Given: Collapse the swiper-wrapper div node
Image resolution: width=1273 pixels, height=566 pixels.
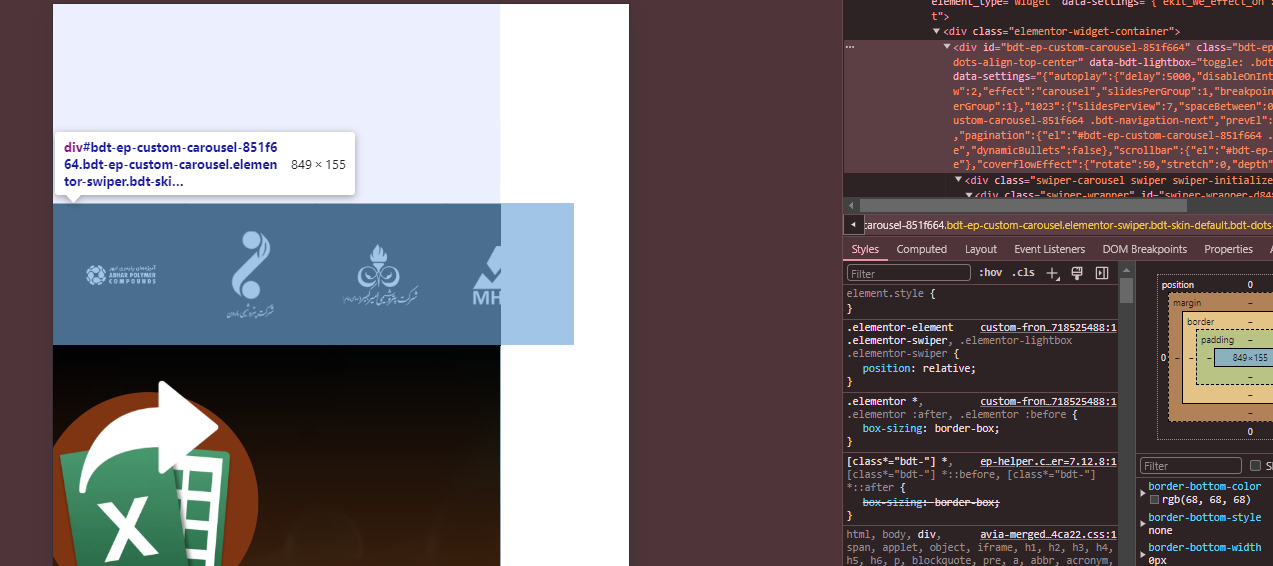Looking at the screenshot, I should tap(969, 195).
